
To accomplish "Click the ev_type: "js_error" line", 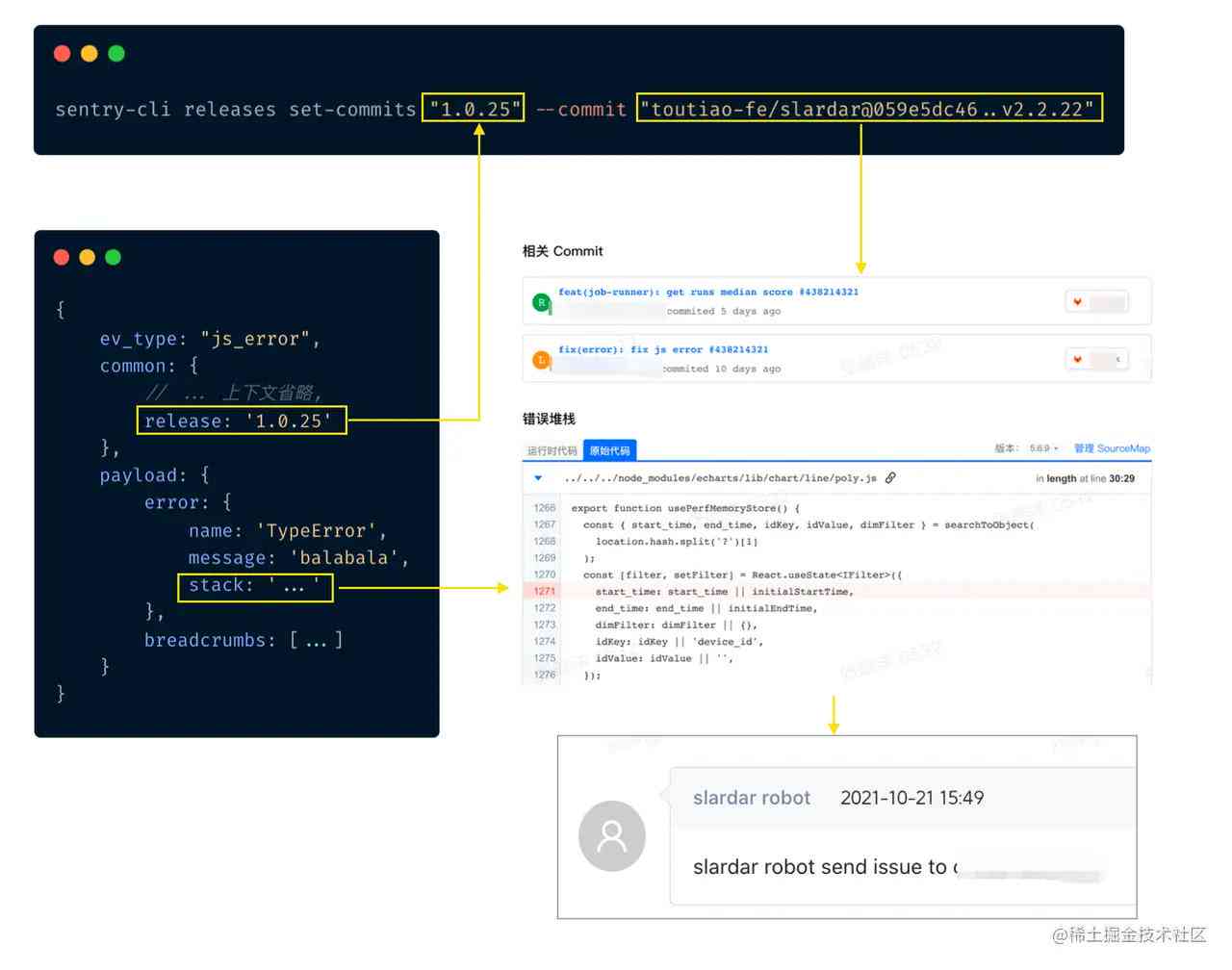I will pyautogui.click(x=209, y=339).
